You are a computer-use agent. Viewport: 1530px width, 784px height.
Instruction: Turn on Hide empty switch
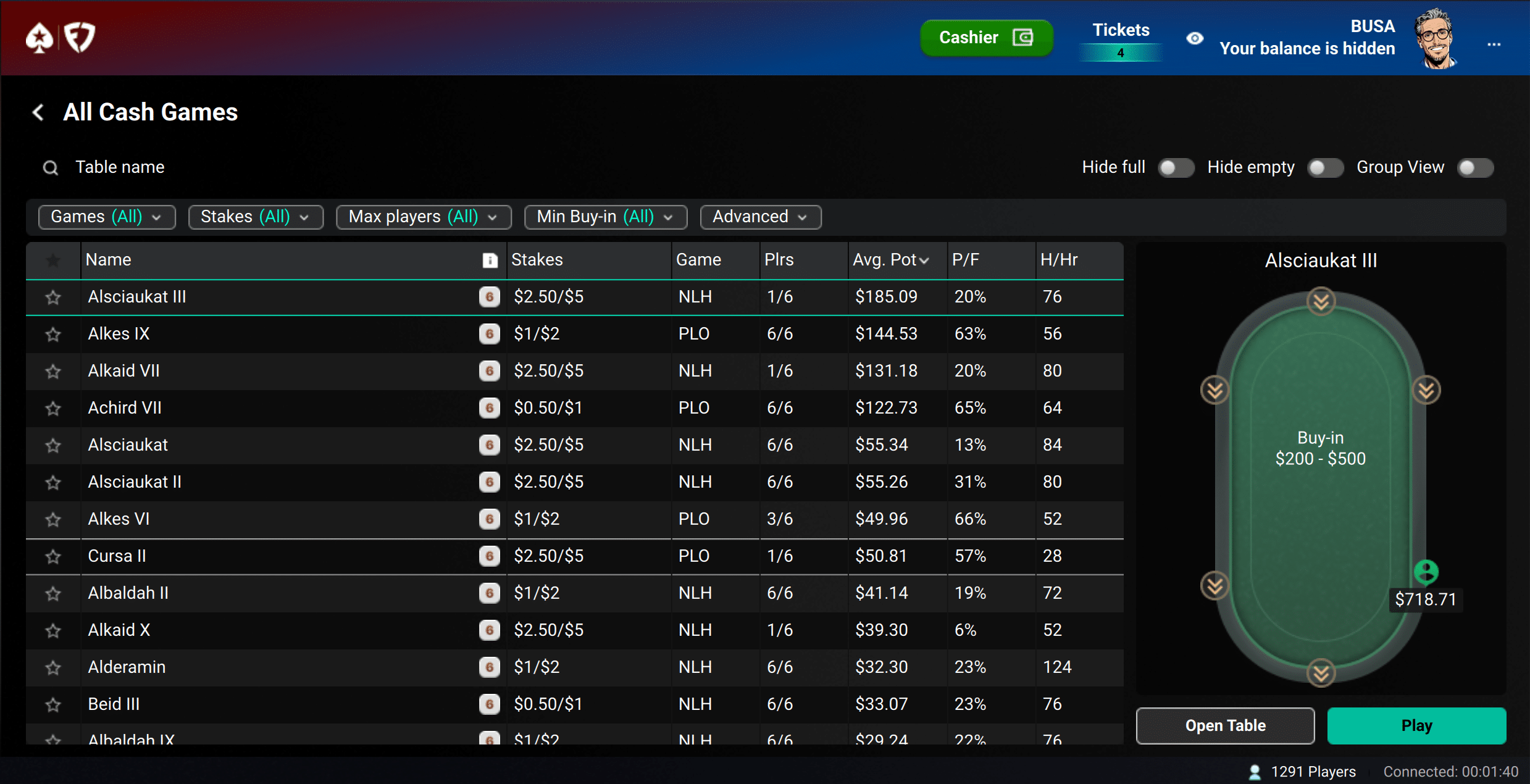[x=1324, y=167]
